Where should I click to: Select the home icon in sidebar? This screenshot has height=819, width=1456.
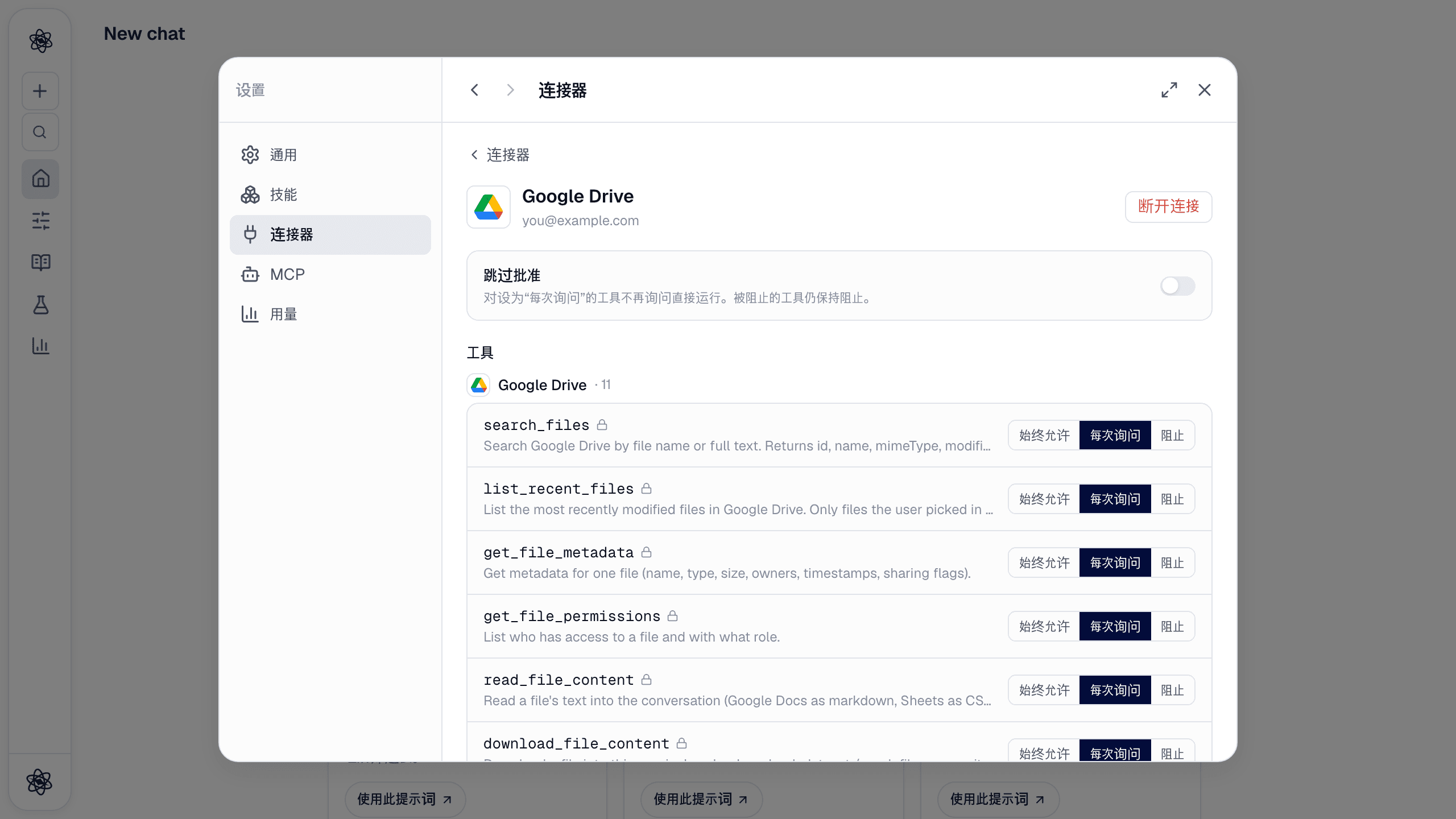(x=40, y=179)
